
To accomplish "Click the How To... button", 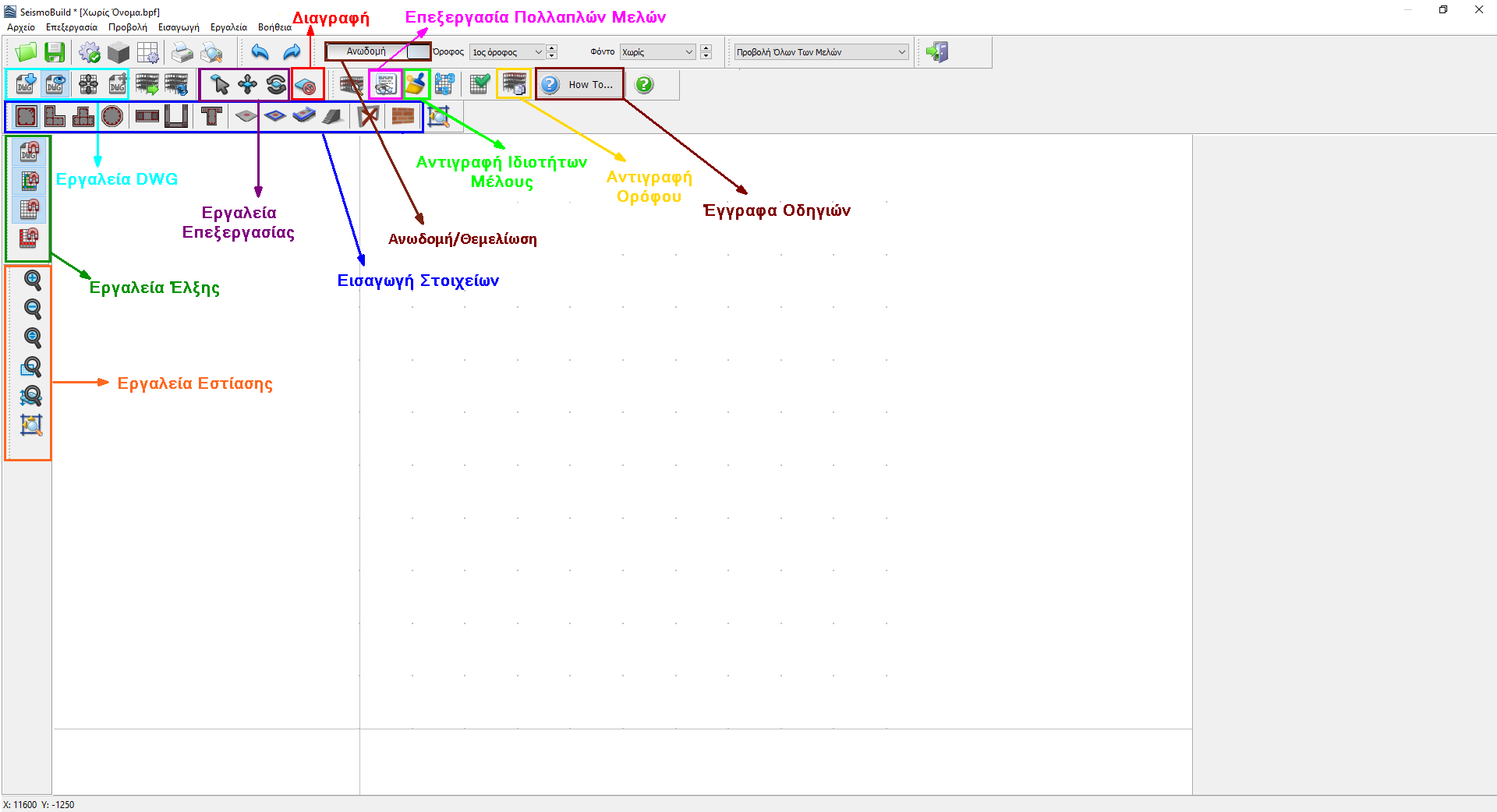I will (580, 84).
